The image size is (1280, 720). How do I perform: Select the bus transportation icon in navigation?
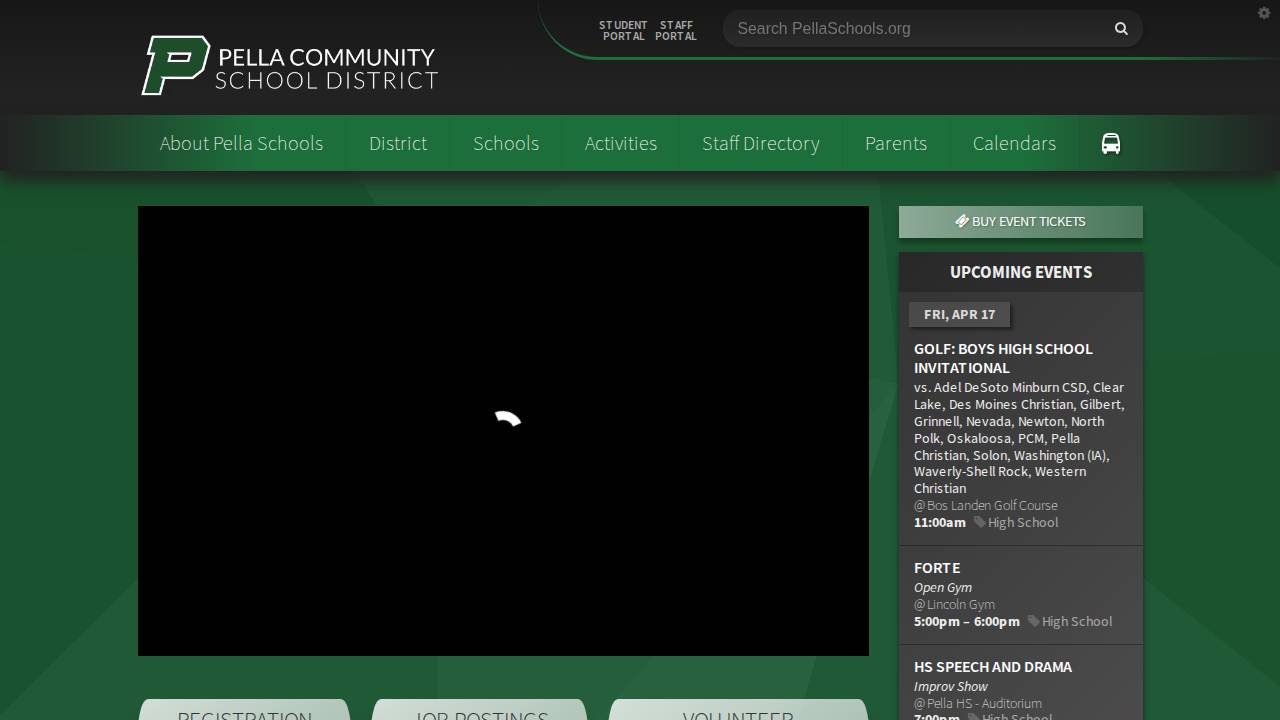point(1110,143)
